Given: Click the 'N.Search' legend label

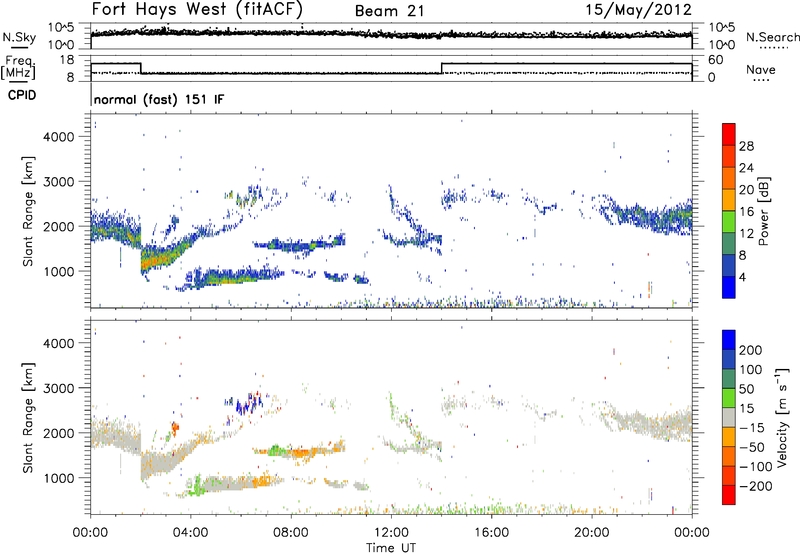Looking at the screenshot, I should point(773,37).
